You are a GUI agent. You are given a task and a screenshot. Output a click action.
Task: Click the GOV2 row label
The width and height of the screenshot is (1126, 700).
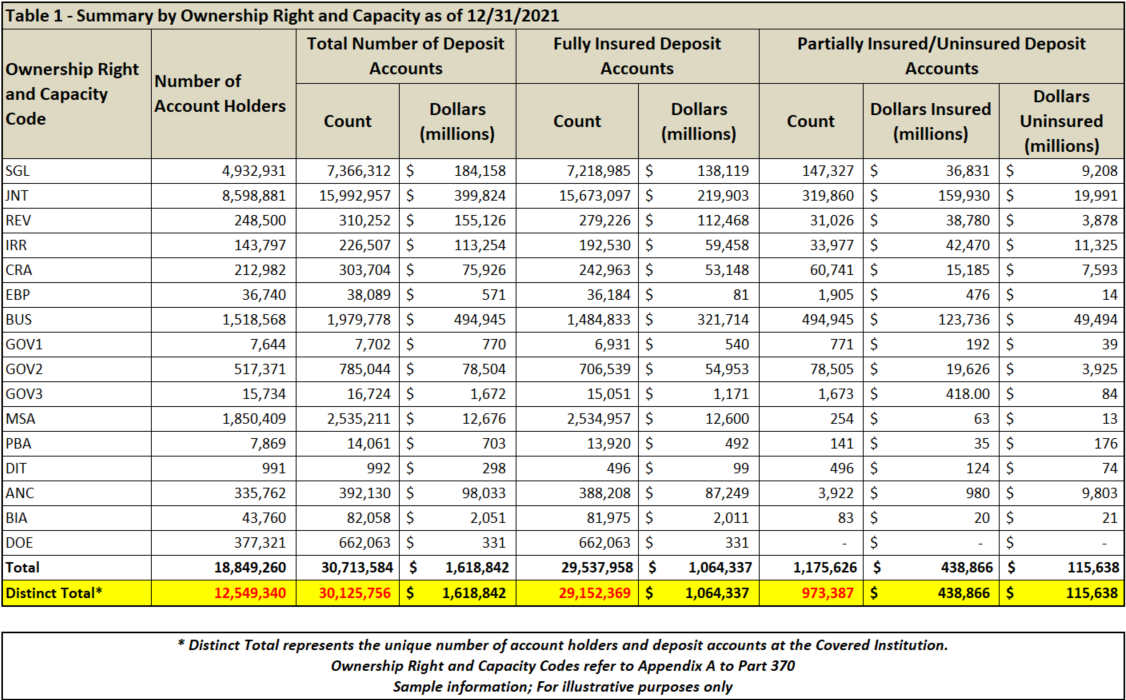(x=24, y=370)
